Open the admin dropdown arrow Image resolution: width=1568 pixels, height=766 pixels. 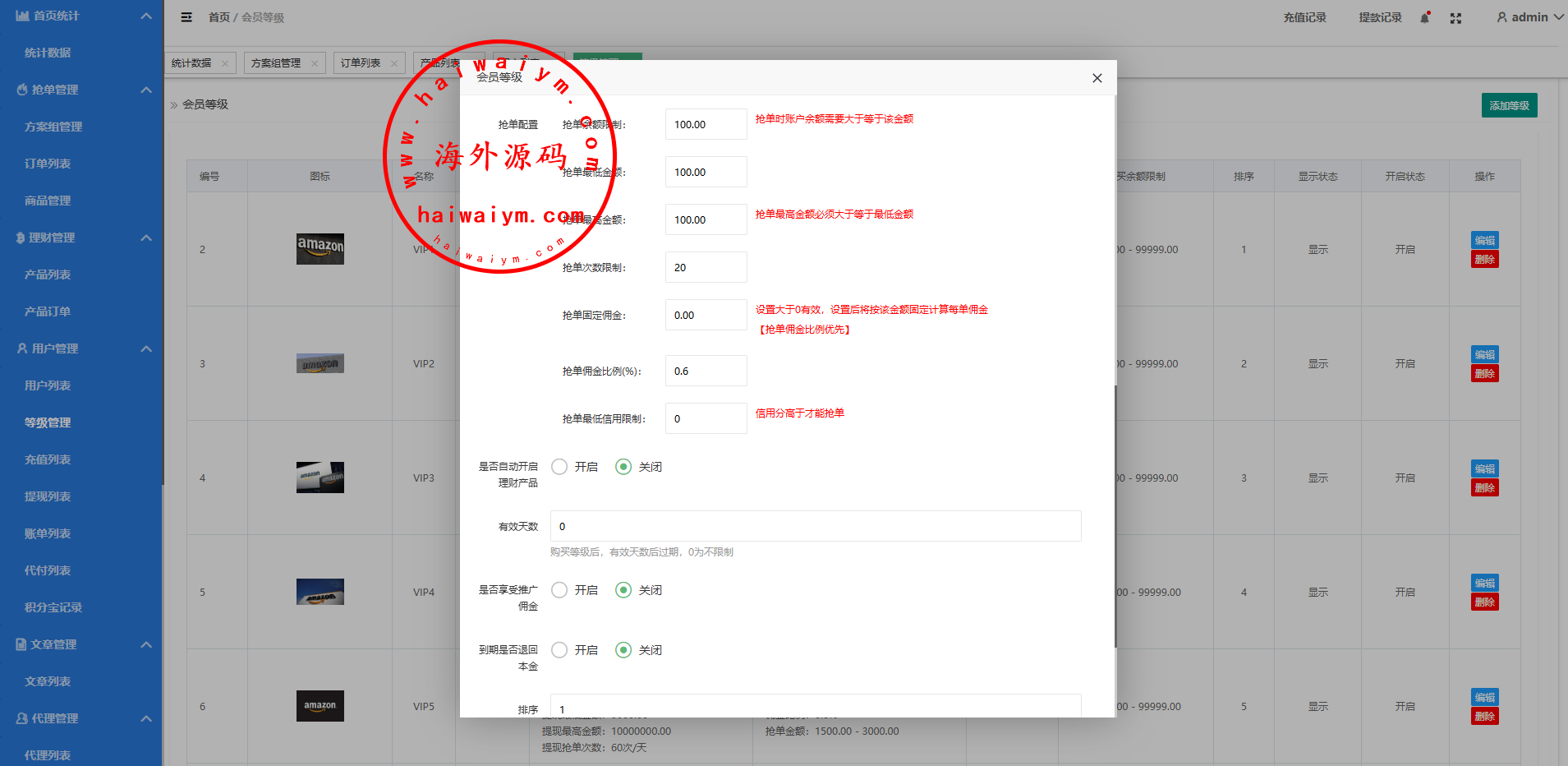click(x=1558, y=17)
